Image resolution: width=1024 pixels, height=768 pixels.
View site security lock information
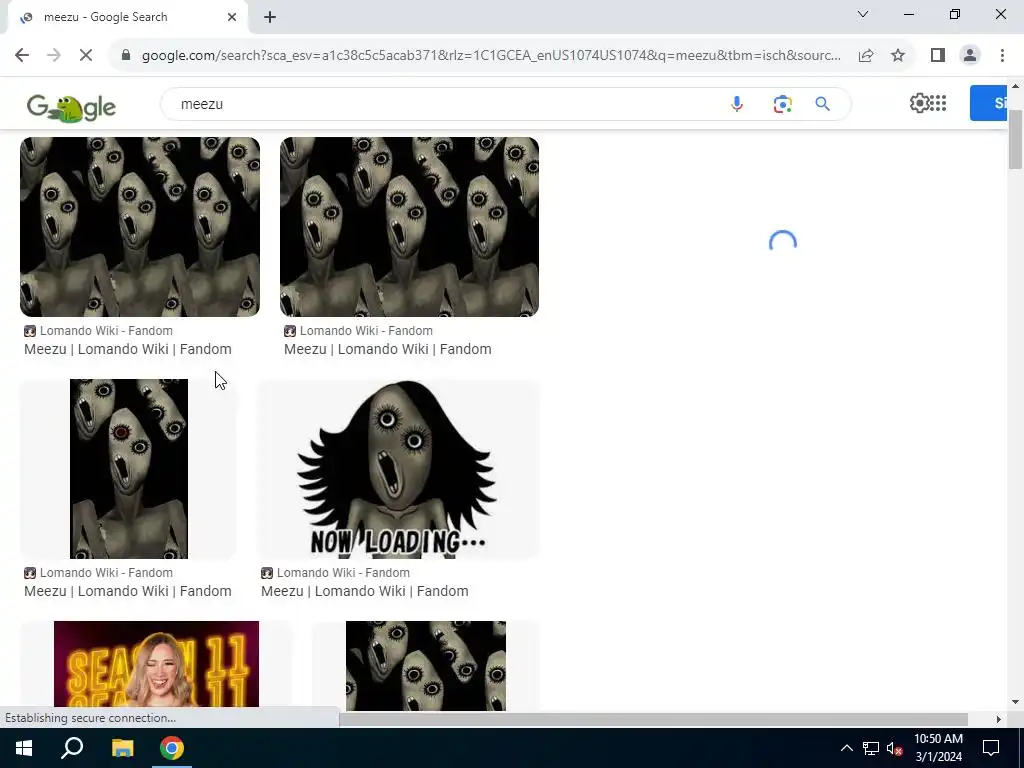pos(126,56)
